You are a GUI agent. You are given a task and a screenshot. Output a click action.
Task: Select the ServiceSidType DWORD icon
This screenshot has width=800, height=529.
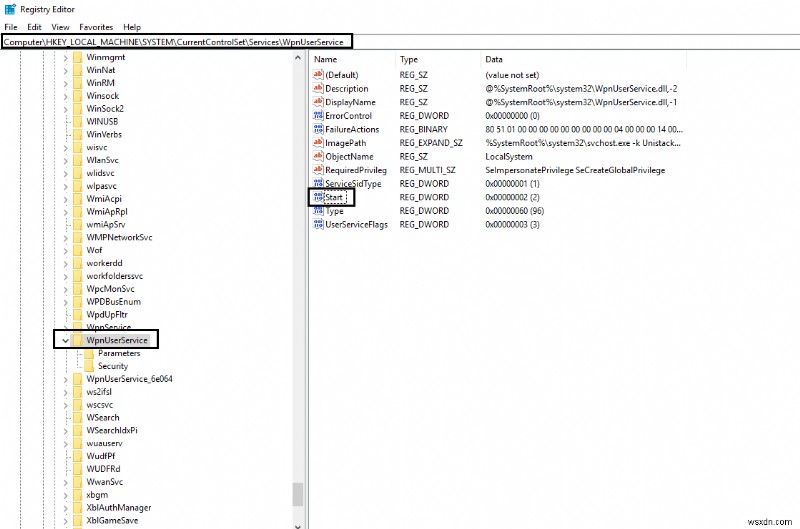pos(318,184)
